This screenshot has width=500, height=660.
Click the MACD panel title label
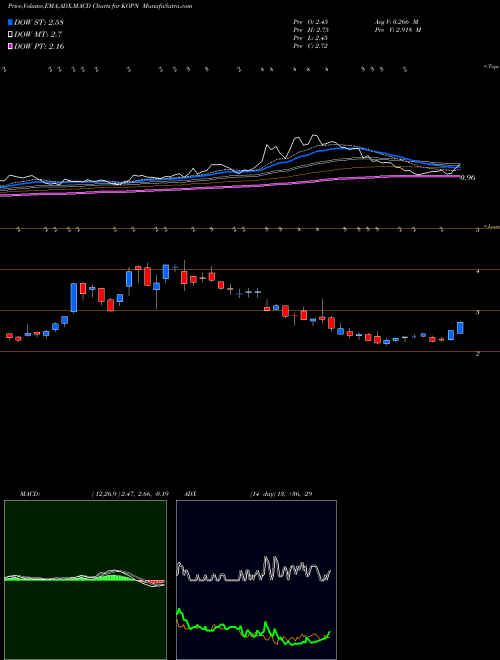tap(30, 494)
